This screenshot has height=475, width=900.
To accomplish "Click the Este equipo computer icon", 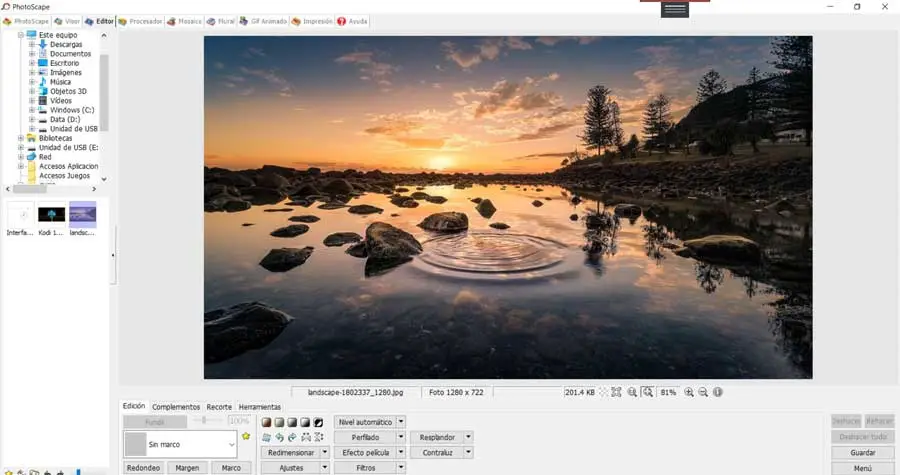I will point(32,35).
